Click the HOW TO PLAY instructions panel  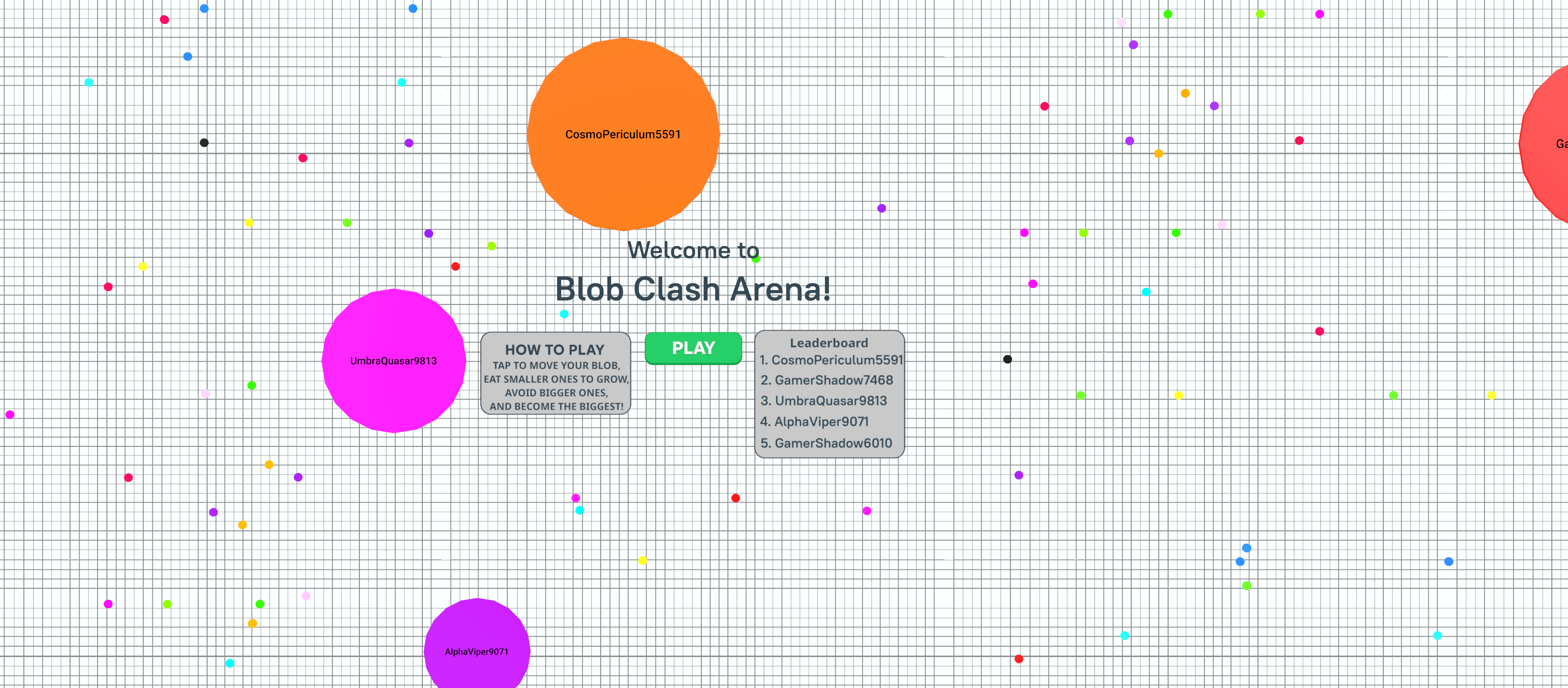click(x=555, y=374)
